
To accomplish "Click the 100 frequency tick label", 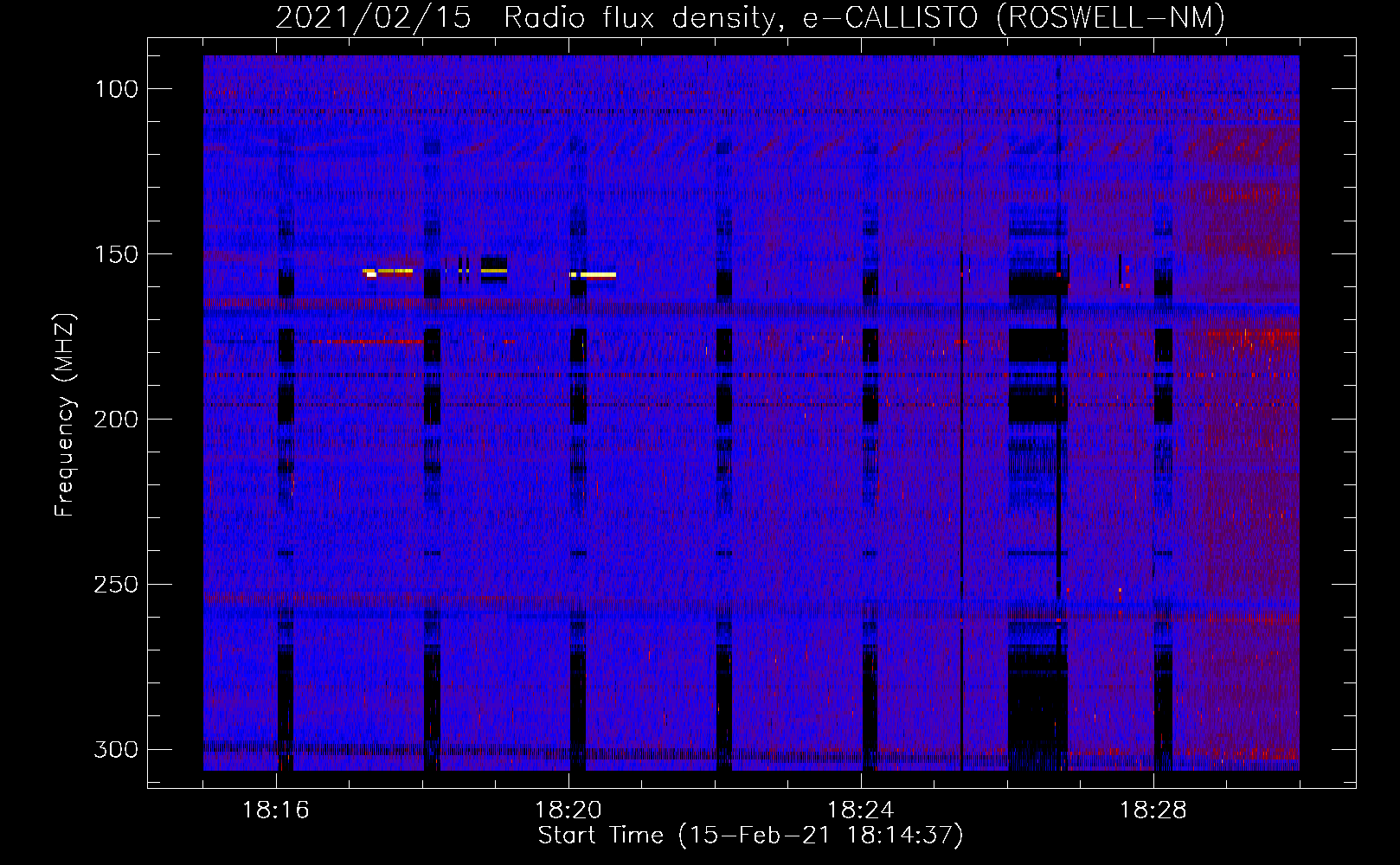I will [115, 89].
